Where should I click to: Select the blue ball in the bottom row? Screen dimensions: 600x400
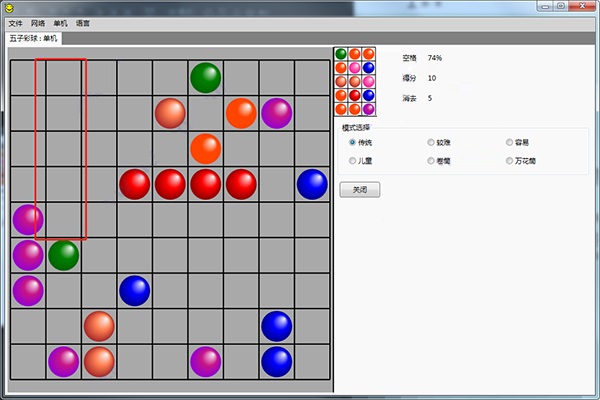click(x=276, y=361)
